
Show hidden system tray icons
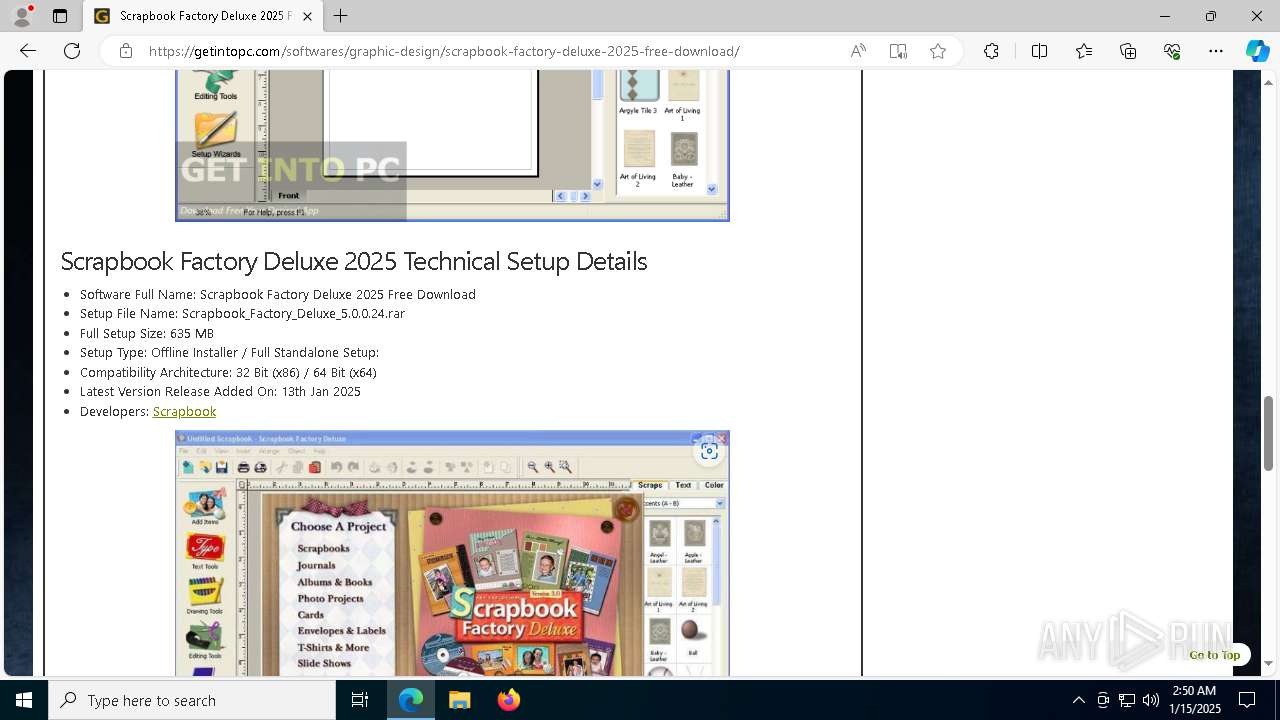point(1078,700)
